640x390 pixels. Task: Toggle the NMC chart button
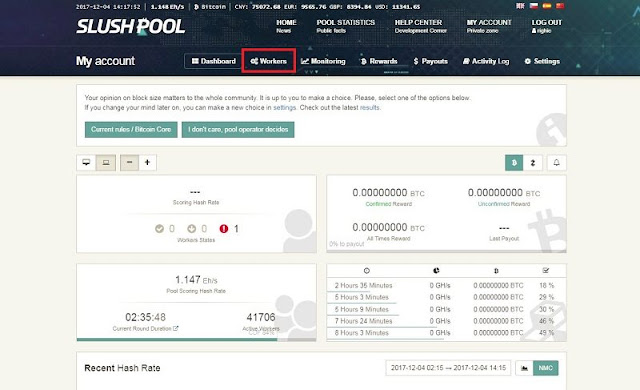tap(546, 368)
